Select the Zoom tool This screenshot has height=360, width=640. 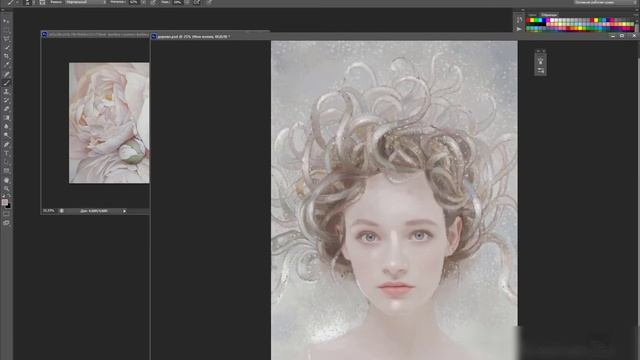(6, 189)
